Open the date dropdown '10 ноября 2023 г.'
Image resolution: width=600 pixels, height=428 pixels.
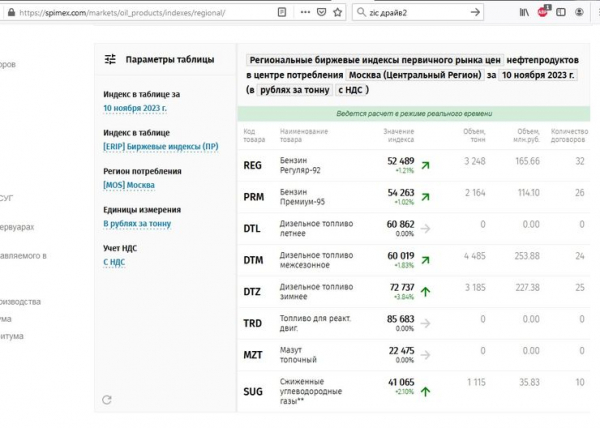tap(134, 108)
